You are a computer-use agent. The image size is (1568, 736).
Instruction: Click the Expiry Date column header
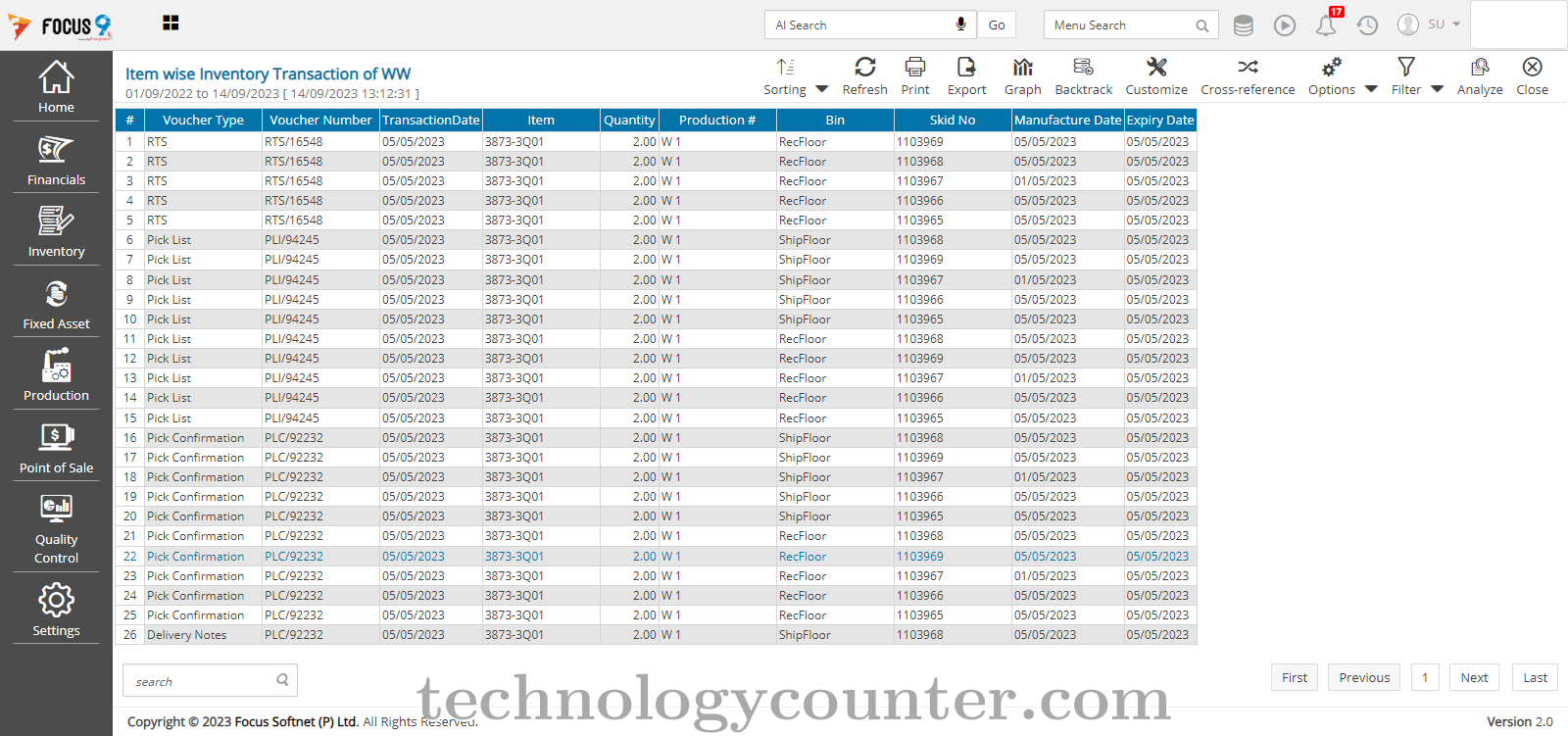[1160, 120]
